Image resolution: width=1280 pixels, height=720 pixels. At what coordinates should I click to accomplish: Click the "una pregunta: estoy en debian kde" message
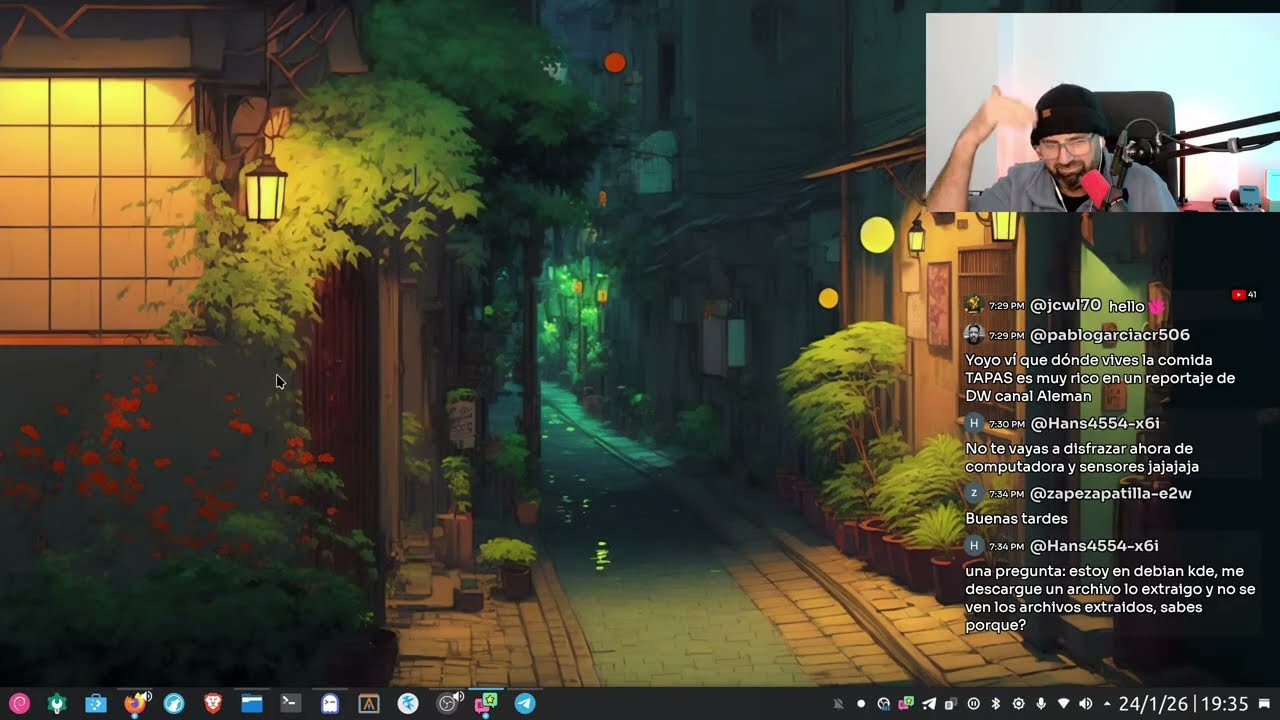click(1110, 598)
